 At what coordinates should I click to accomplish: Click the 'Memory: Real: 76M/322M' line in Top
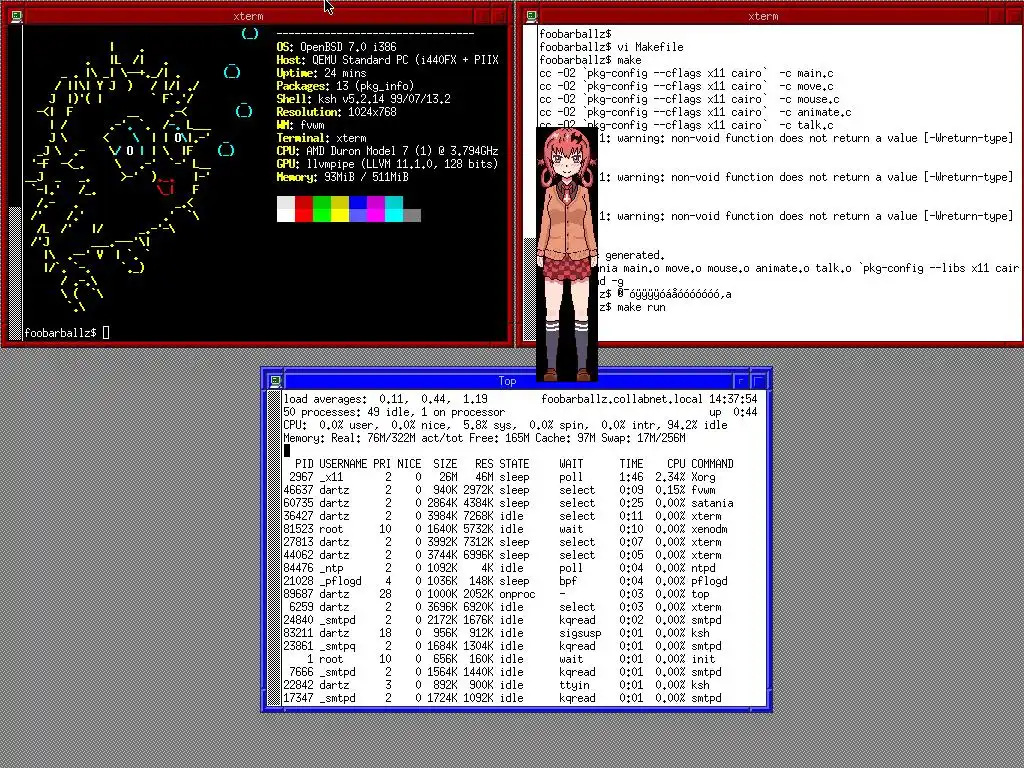(x=485, y=438)
